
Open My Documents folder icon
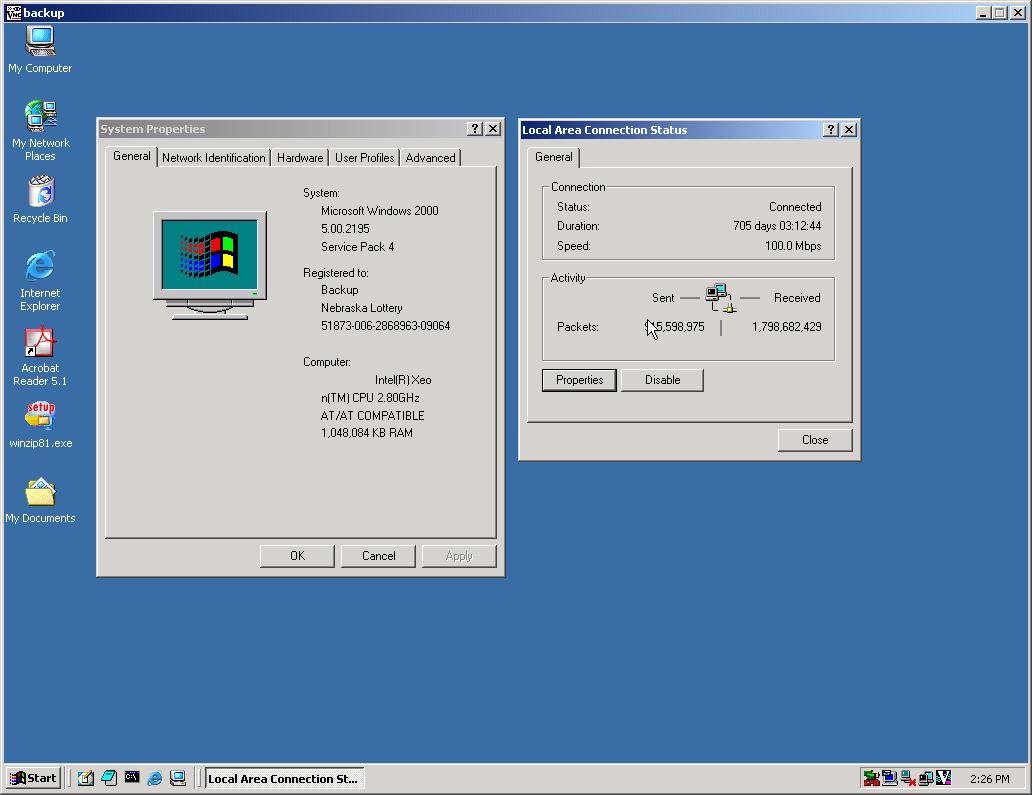coord(40,492)
